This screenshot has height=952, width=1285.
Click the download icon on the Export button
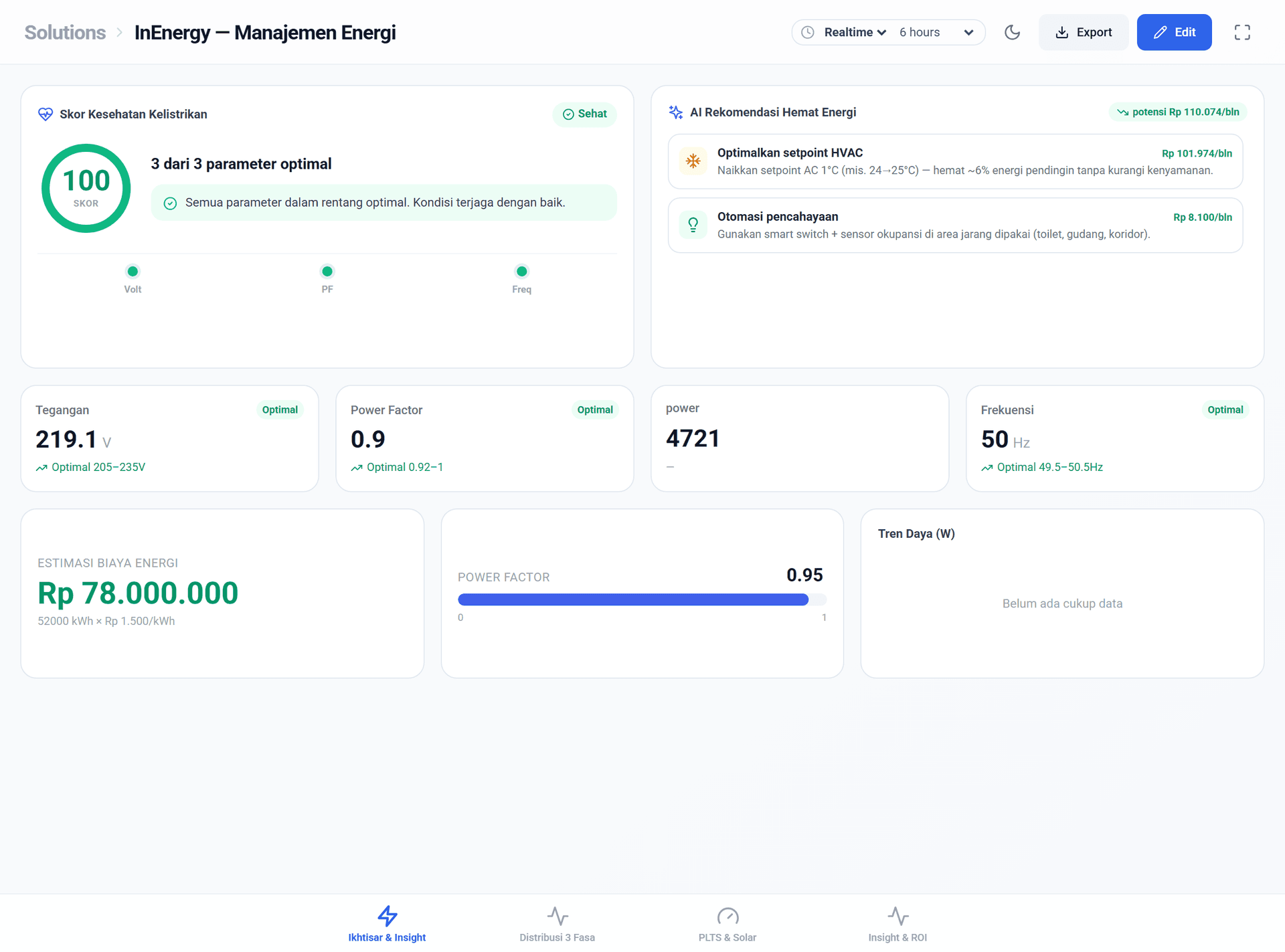coord(1062,32)
